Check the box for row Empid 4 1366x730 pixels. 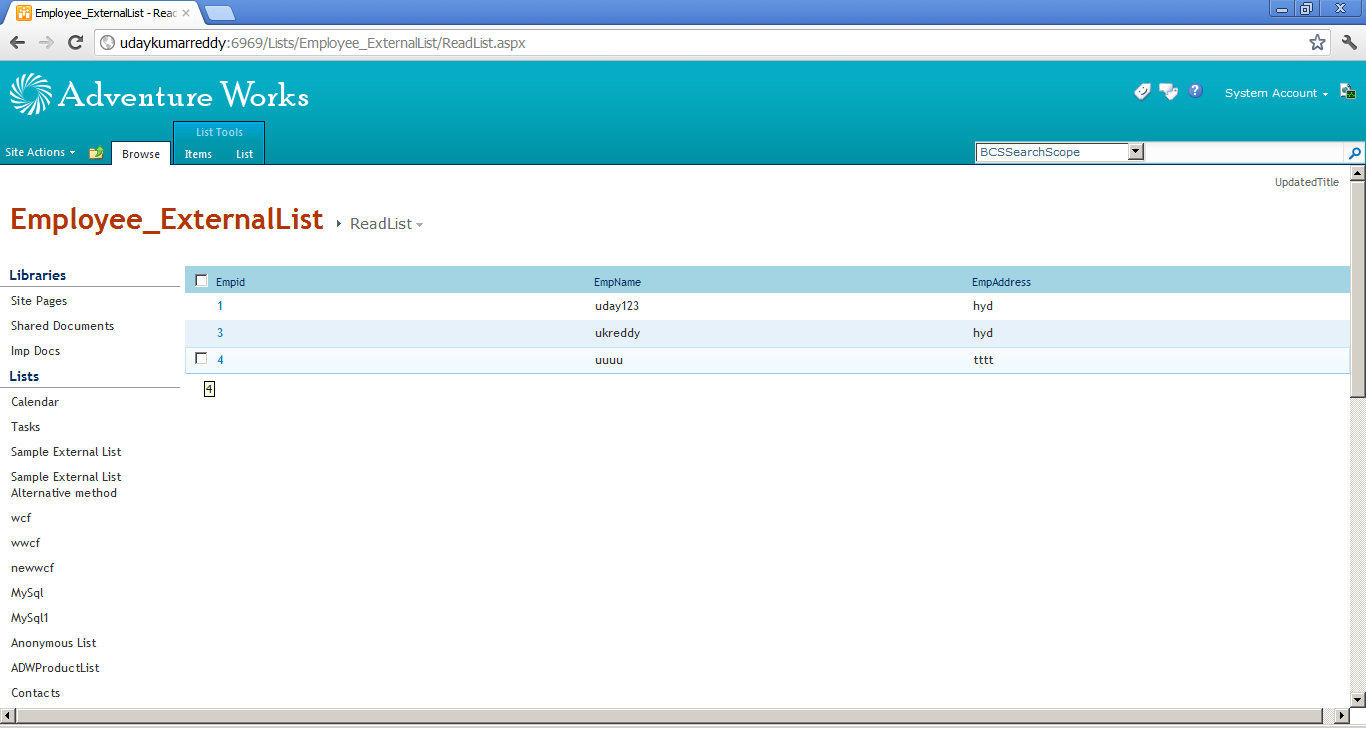(x=201, y=358)
